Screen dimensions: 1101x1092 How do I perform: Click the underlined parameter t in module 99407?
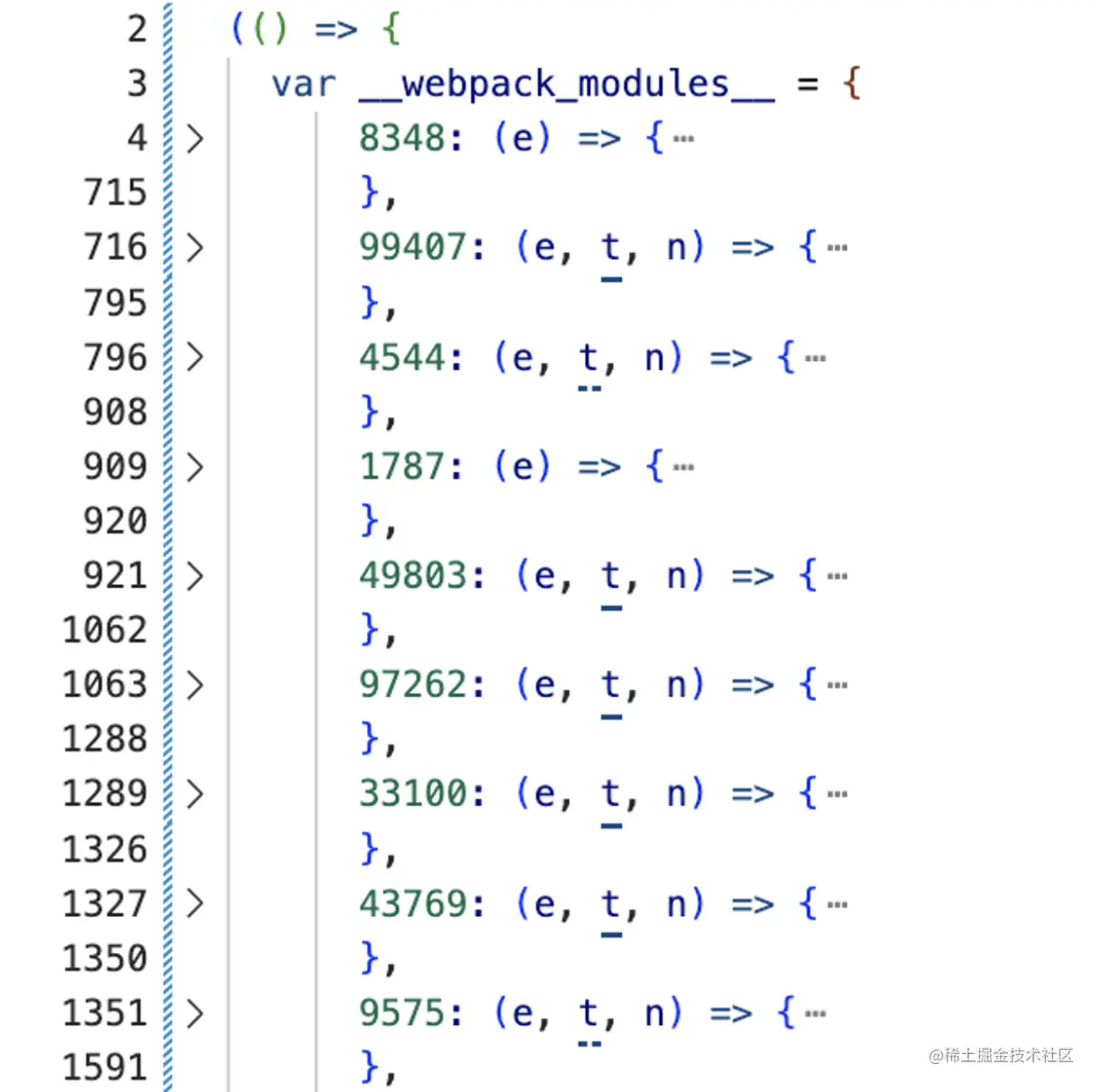tap(611, 248)
